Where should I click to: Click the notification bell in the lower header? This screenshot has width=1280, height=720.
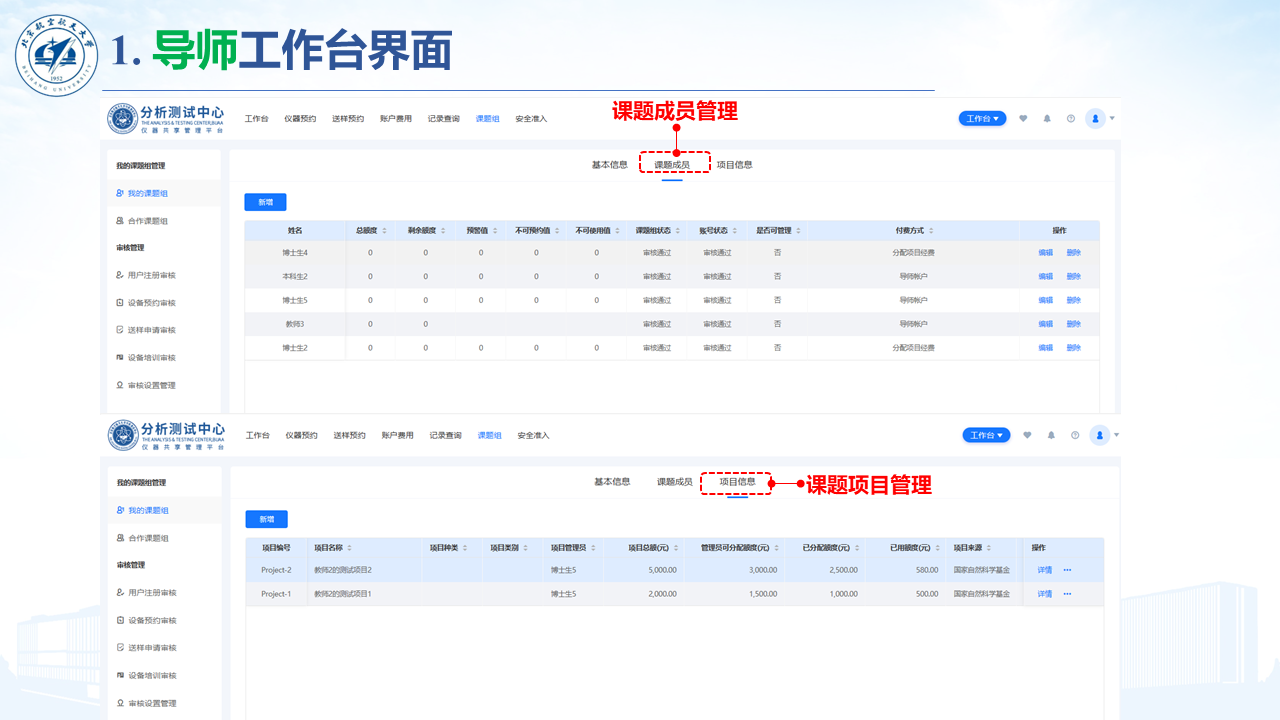[1051, 435]
